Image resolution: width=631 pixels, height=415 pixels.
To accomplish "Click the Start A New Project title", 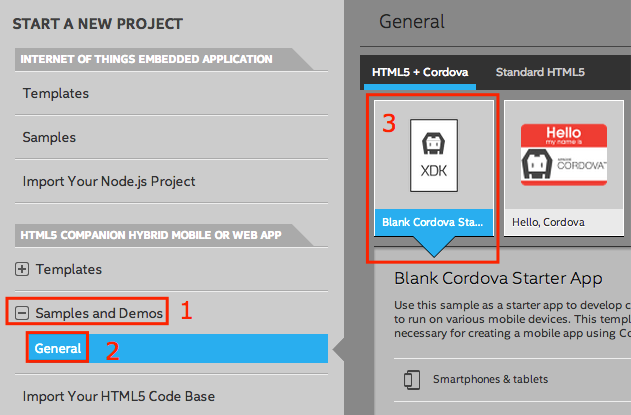I will pyautogui.click(x=98, y=24).
